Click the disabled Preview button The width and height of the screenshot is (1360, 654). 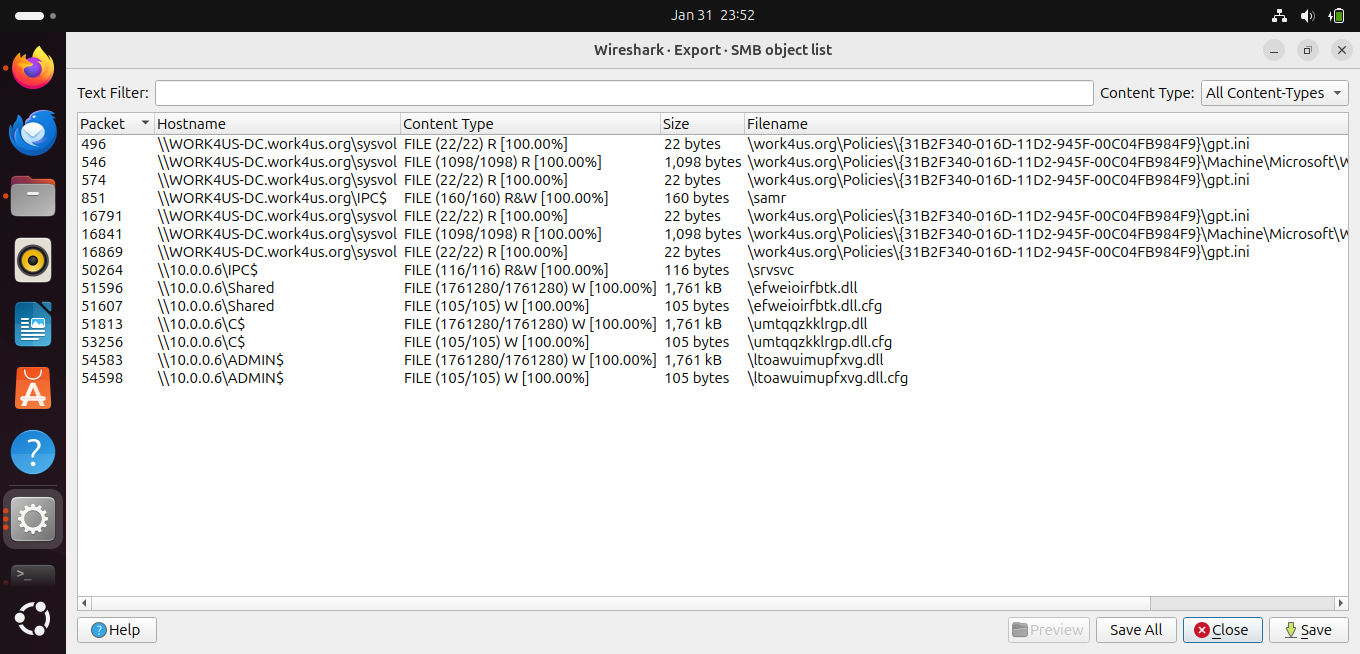(1048, 630)
